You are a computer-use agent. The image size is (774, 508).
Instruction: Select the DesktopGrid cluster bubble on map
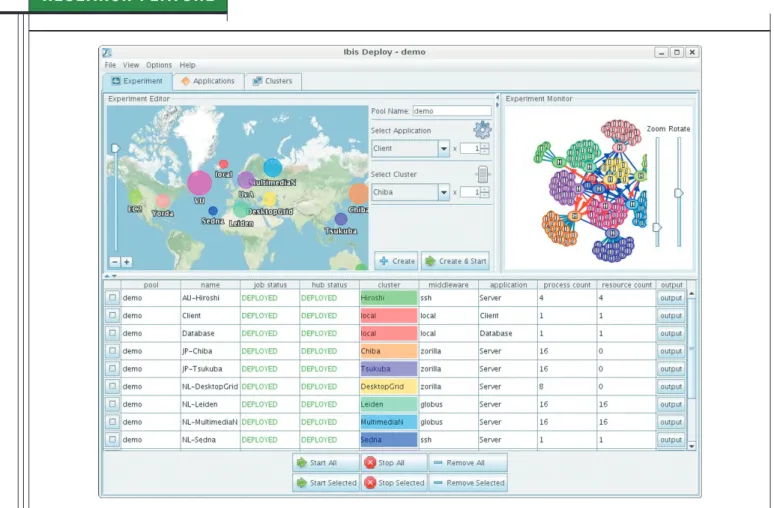coord(270,199)
